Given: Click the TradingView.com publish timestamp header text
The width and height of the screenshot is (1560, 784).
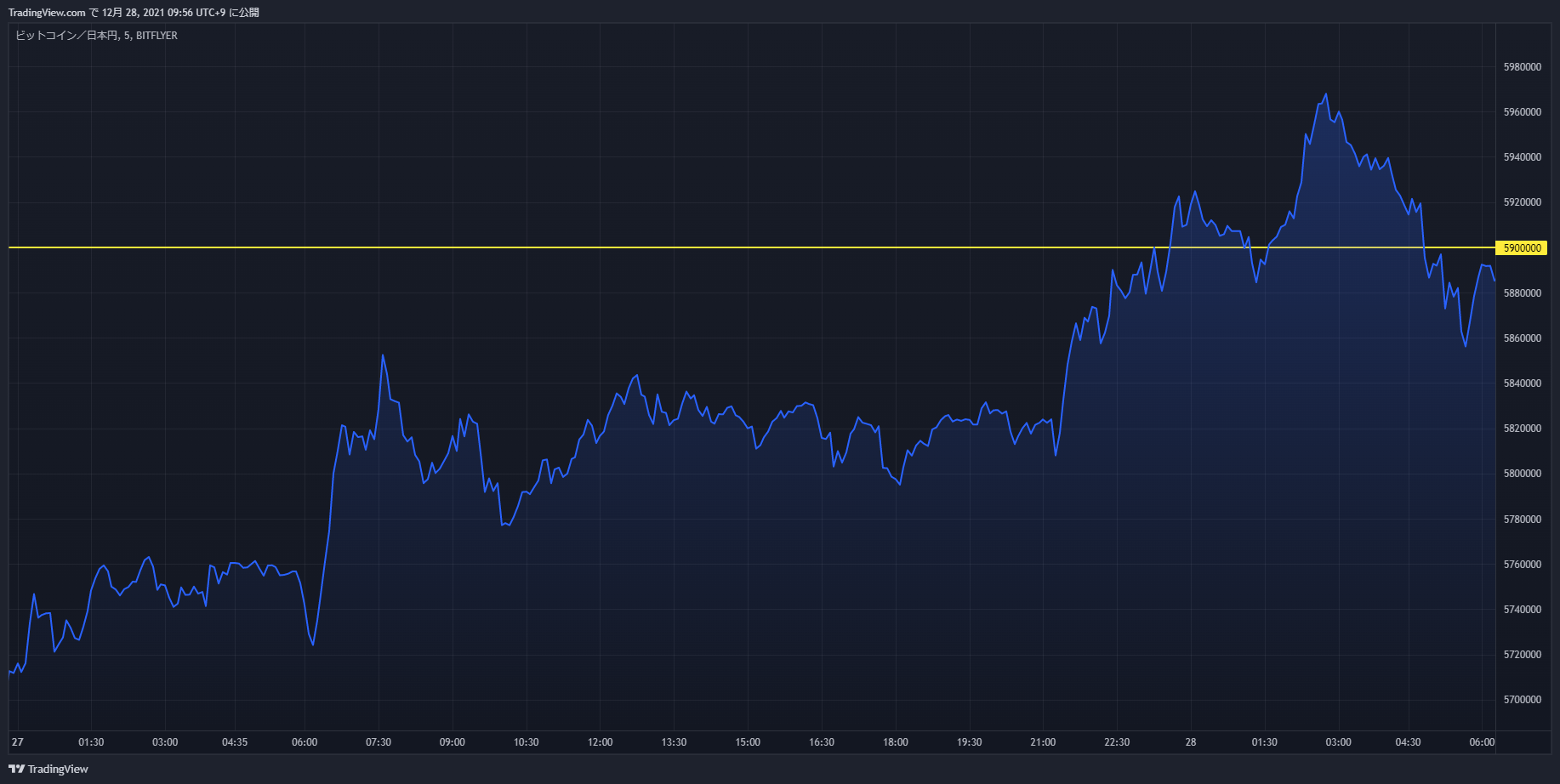Looking at the screenshot, I should 134,13.
